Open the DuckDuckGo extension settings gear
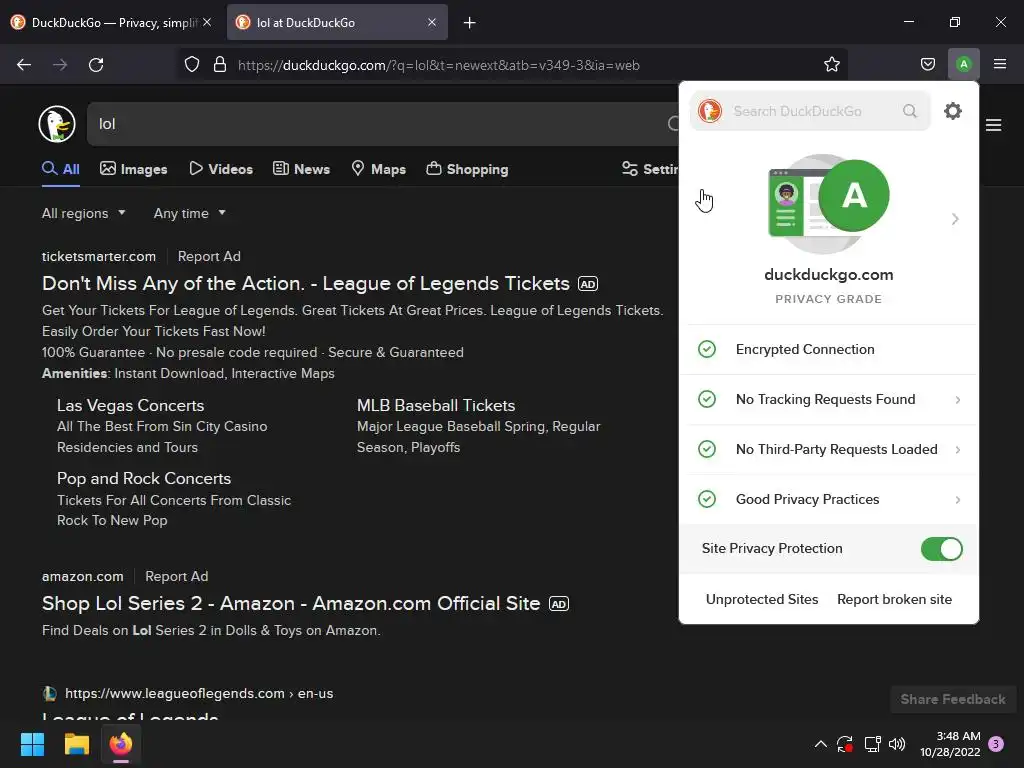Screen dimensions: 1024x768 [x=953, y=111]
